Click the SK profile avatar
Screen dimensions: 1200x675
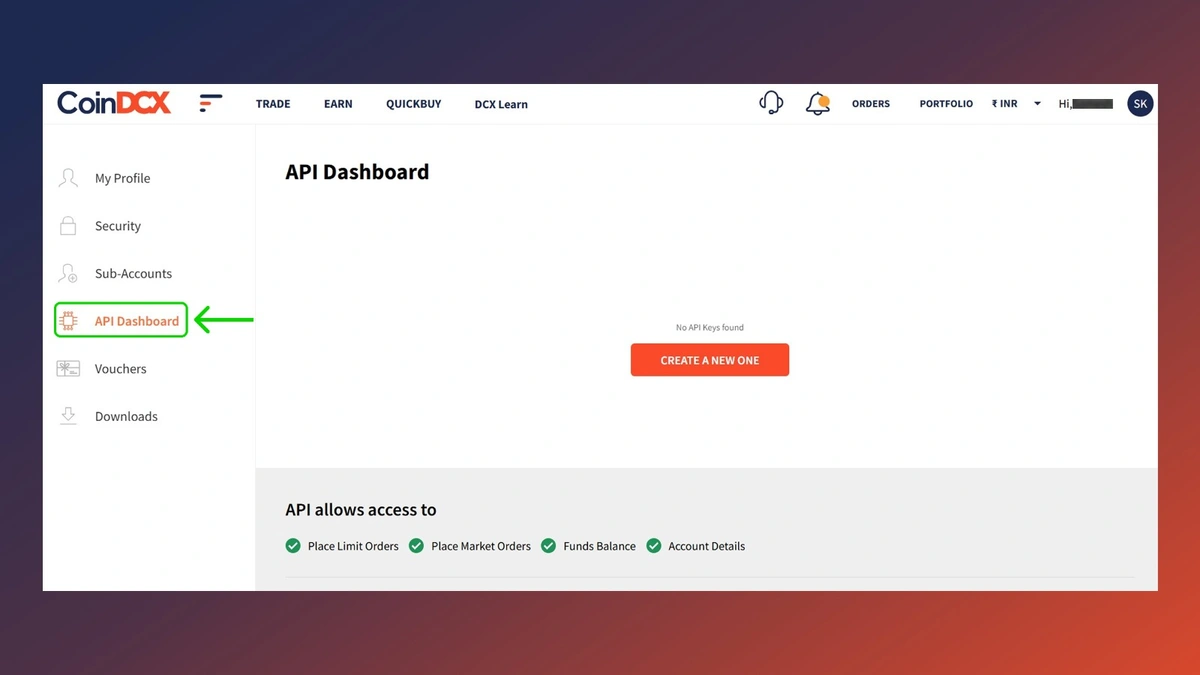tap(1140, 103)
